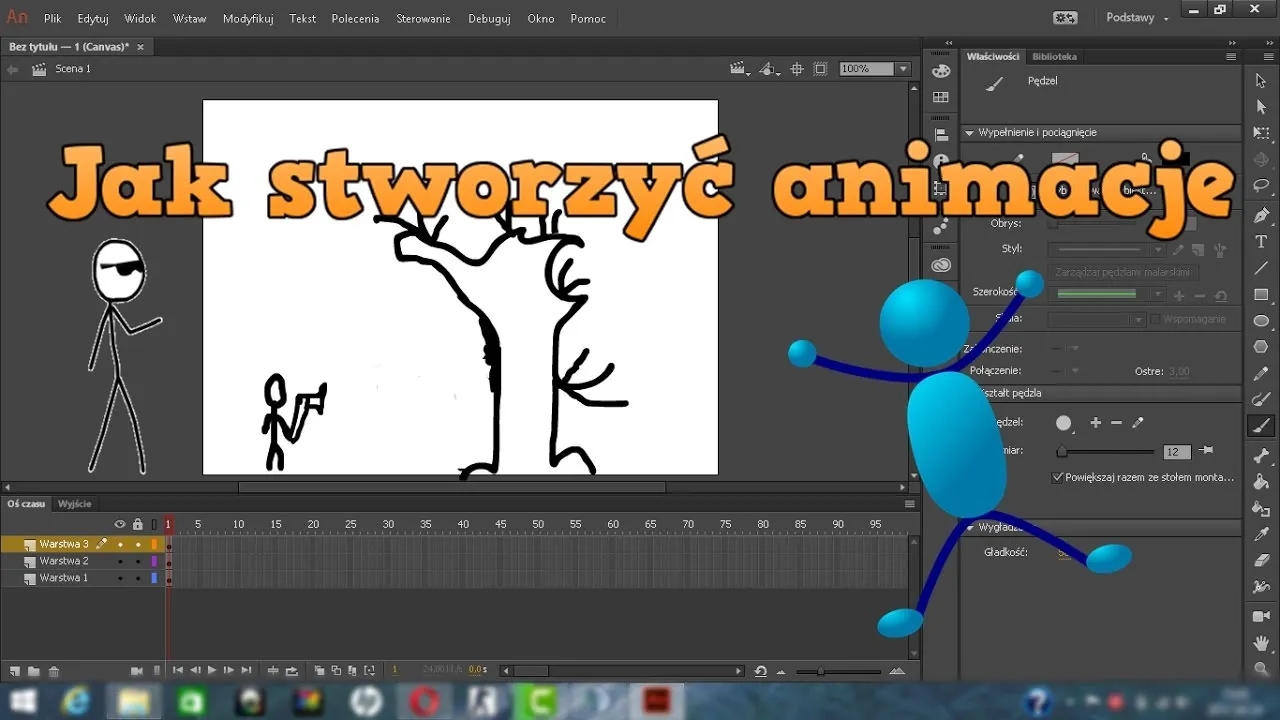
Task: Pick the Rectangle tool
Action: 1261,295
